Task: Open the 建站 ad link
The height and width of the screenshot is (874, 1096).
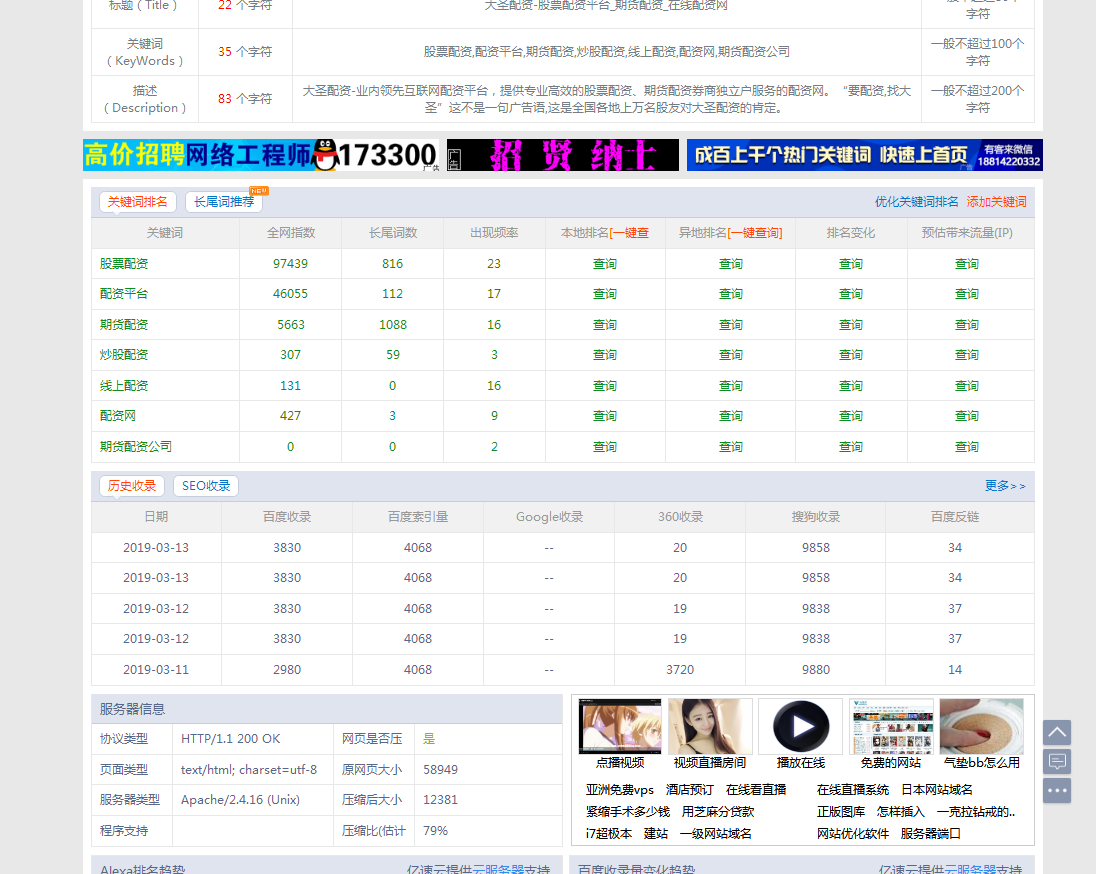Action: [656, 833]
